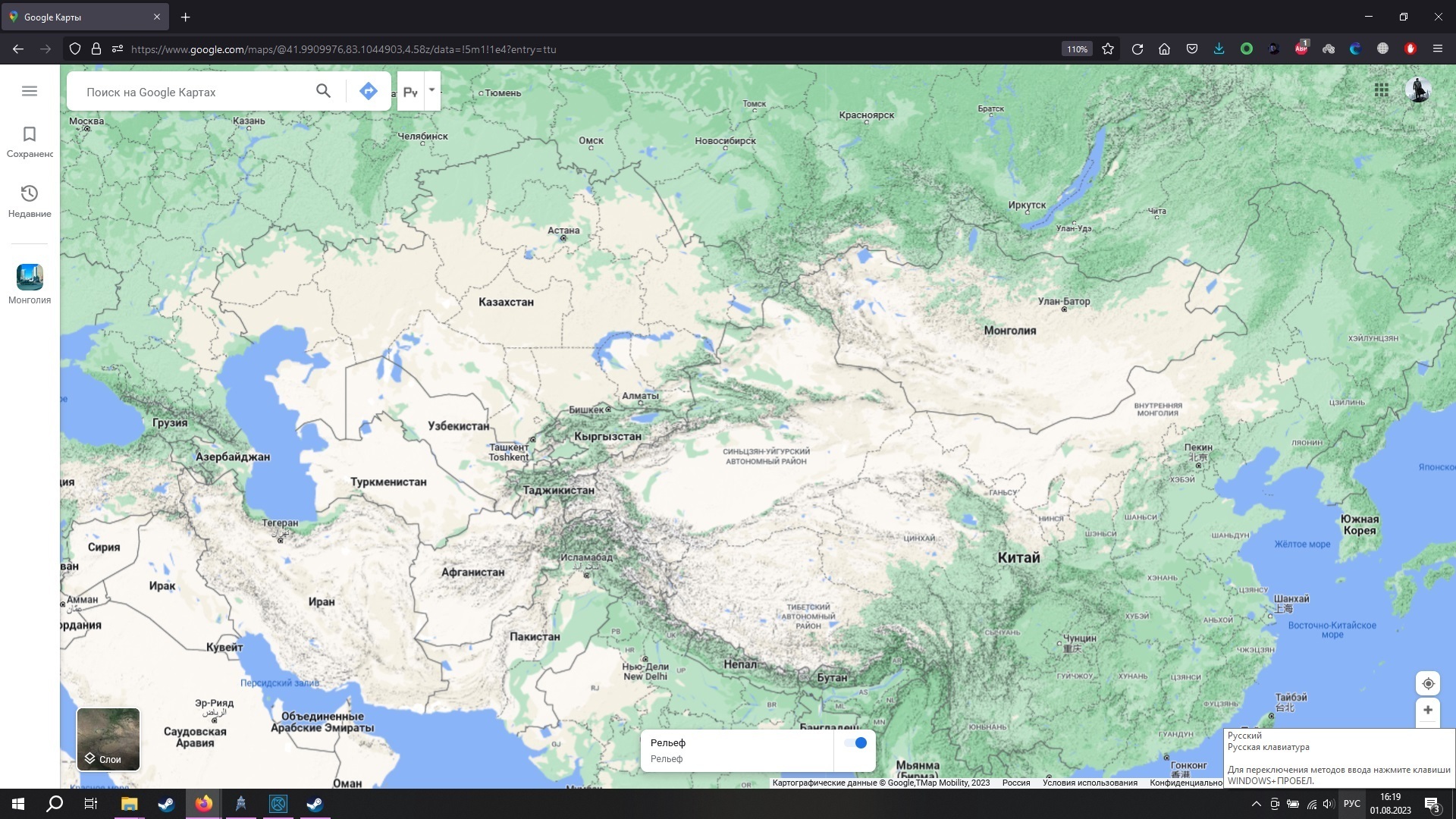Screen dimensions: 1456x819
Task: Open Task View on the taskbar
Action: 91,804
